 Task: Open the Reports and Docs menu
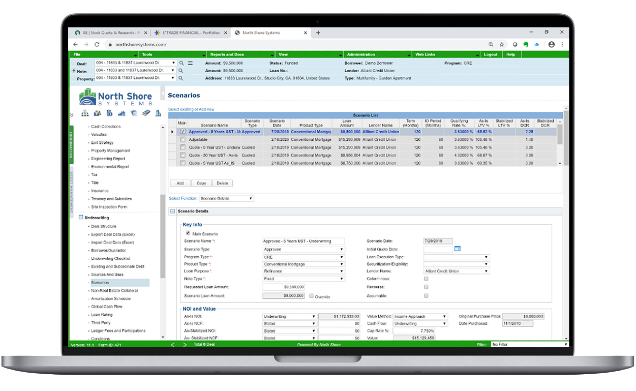[x=241, y=54]
